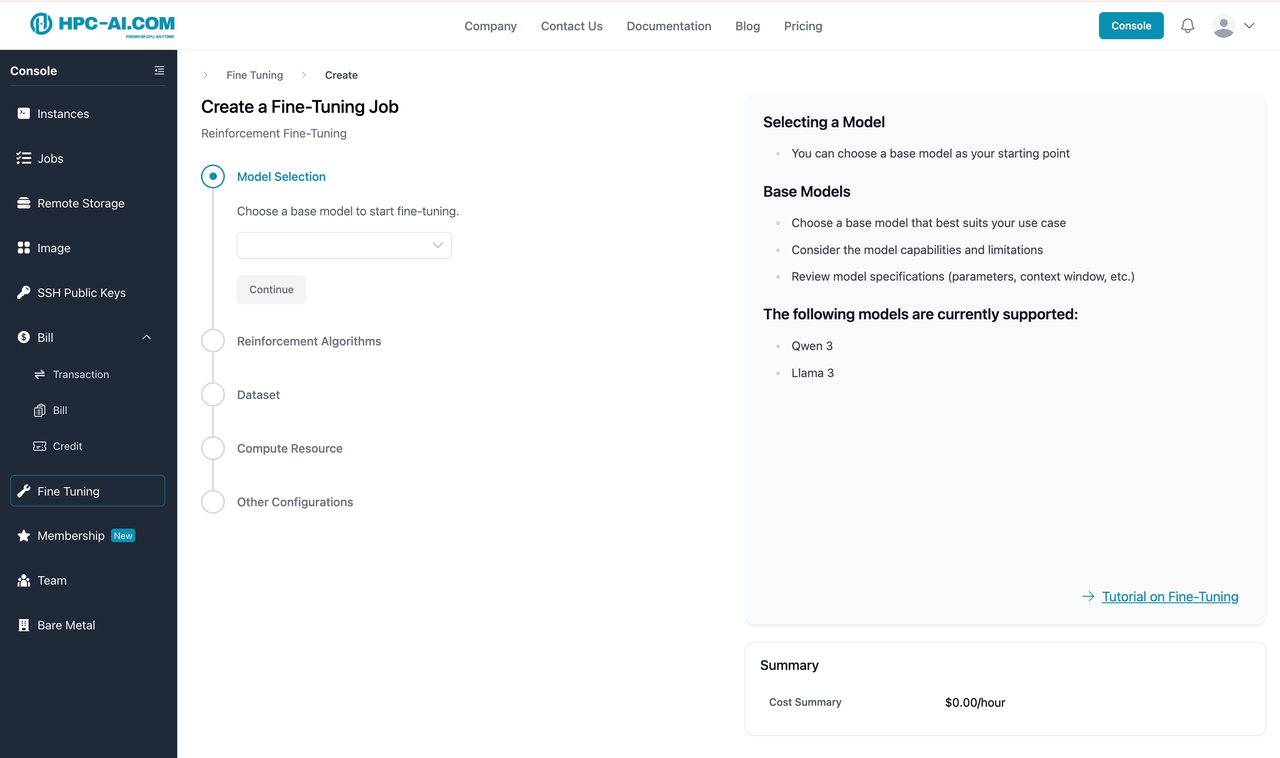Open the Company menu

[x=490, y=26]
